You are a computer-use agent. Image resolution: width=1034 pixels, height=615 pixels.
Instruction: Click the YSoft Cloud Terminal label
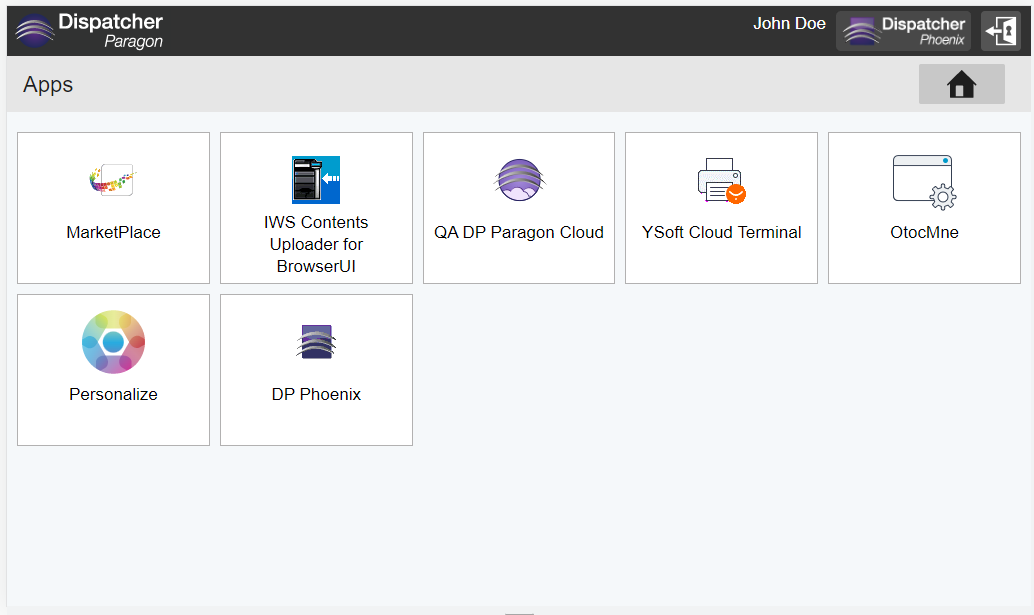(x=721, y=233)
